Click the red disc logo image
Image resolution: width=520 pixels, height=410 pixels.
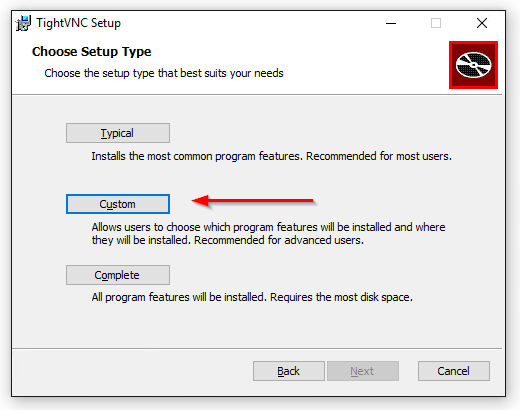click(x=473, y=65)
